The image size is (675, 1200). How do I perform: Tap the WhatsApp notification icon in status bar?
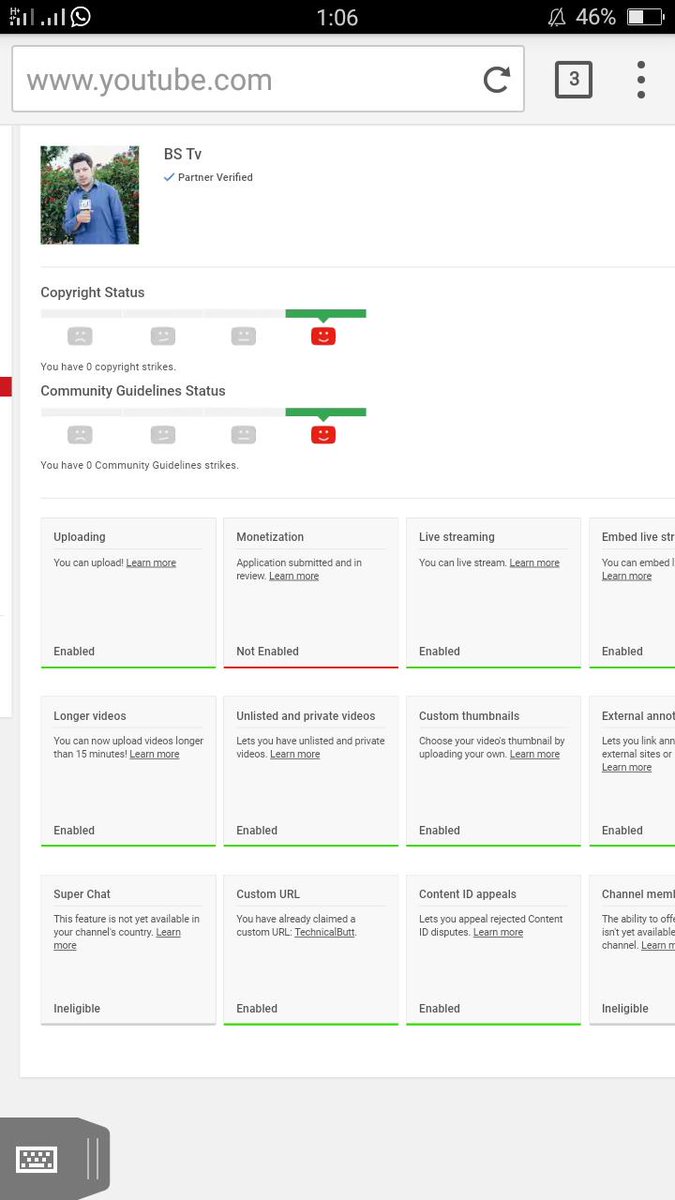click(x=80, y=16)
